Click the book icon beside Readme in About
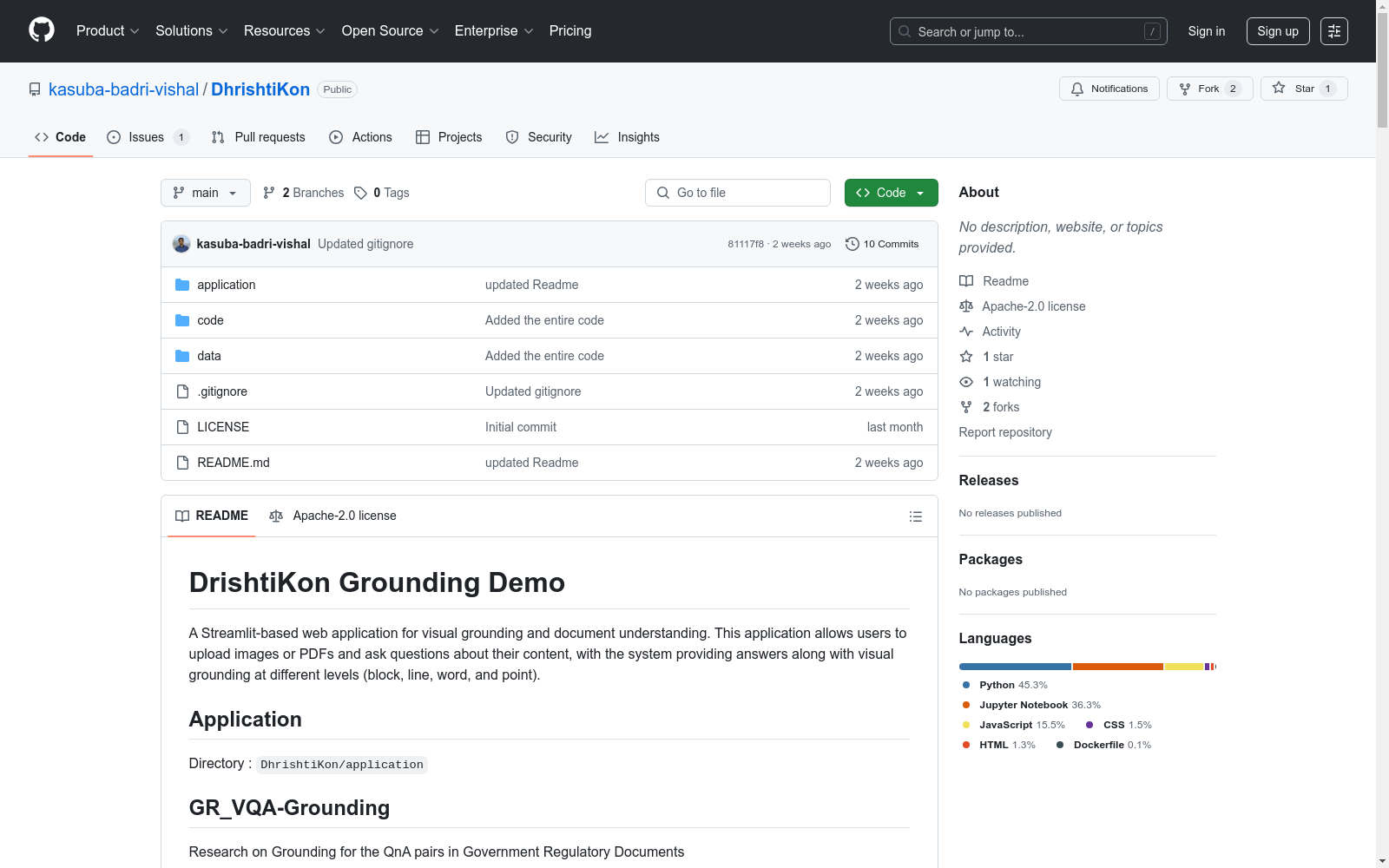This screenshot has width=1389, height=868. [966, 281]
